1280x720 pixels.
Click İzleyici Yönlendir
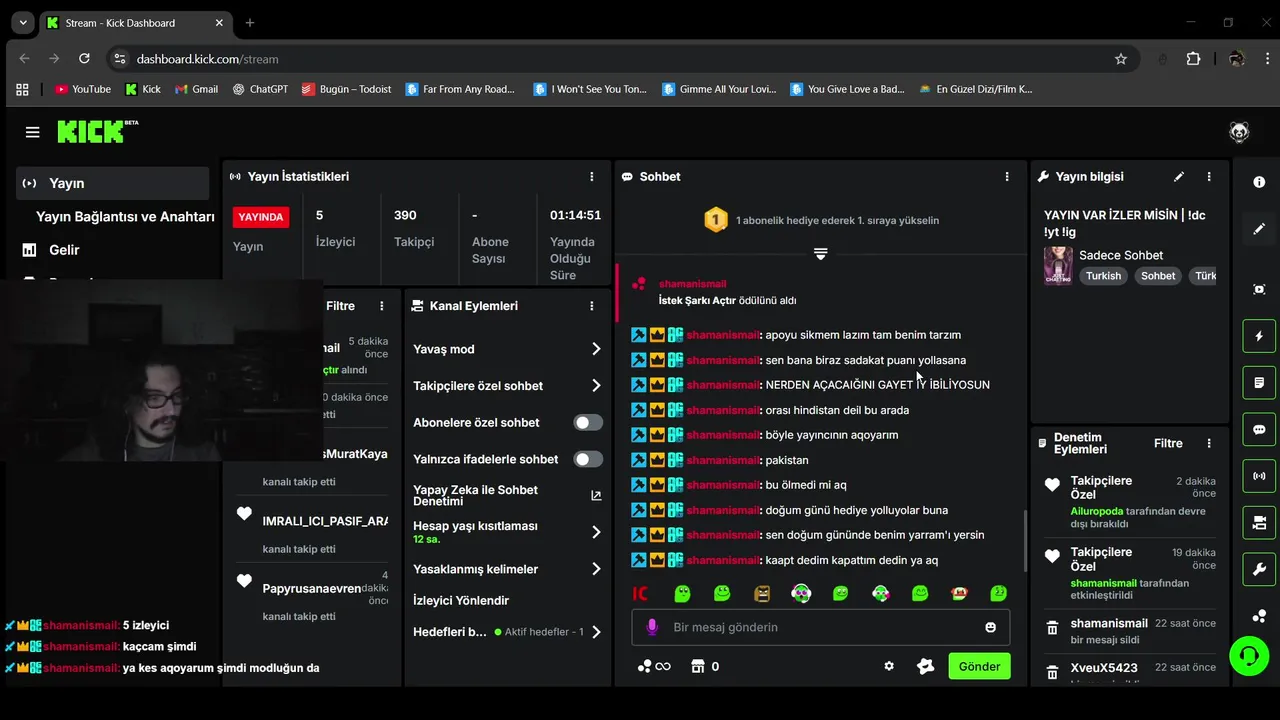point(461,600)
